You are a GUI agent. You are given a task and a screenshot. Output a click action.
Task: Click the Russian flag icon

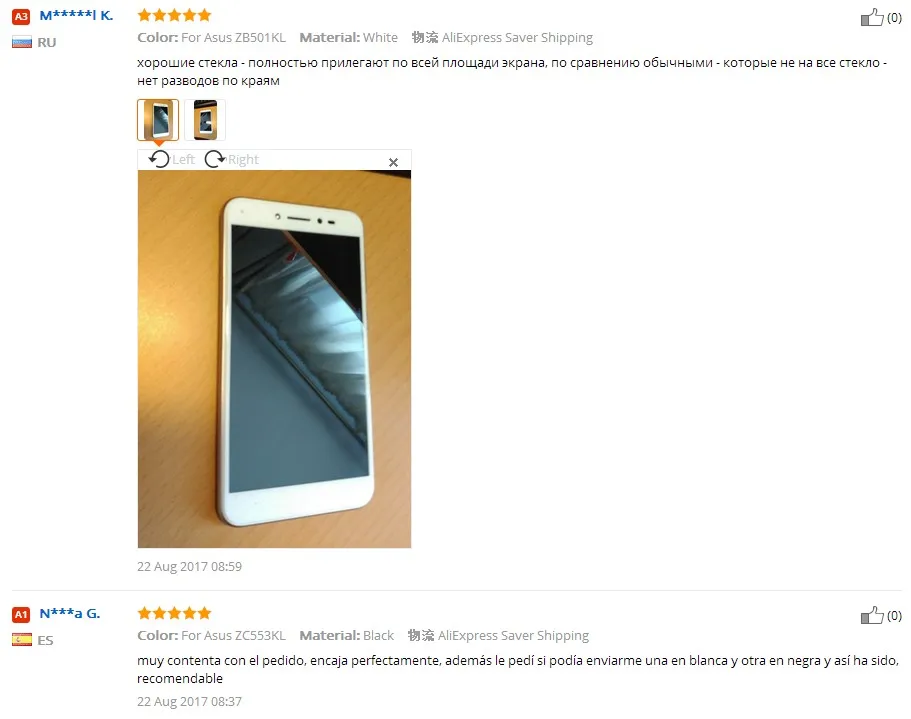22,42
